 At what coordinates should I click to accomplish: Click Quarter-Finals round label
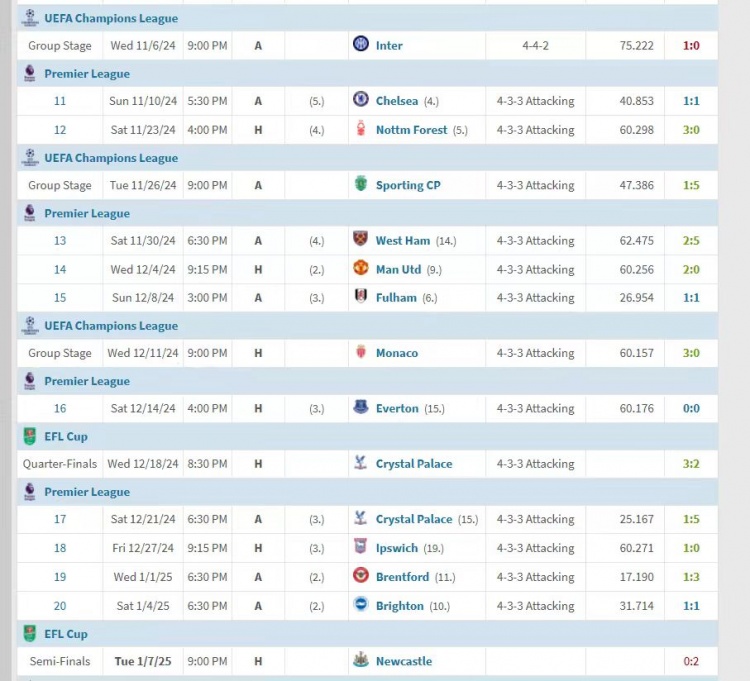coord(60,464)
